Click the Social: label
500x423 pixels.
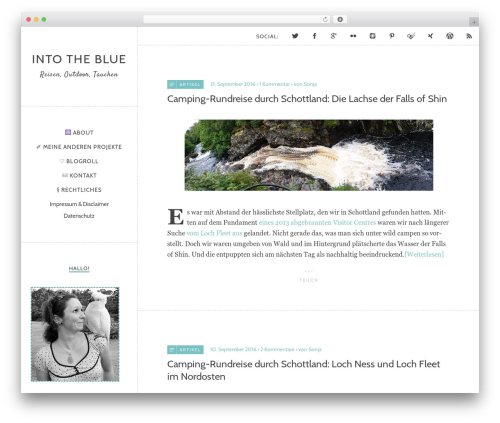click(267, 36)
